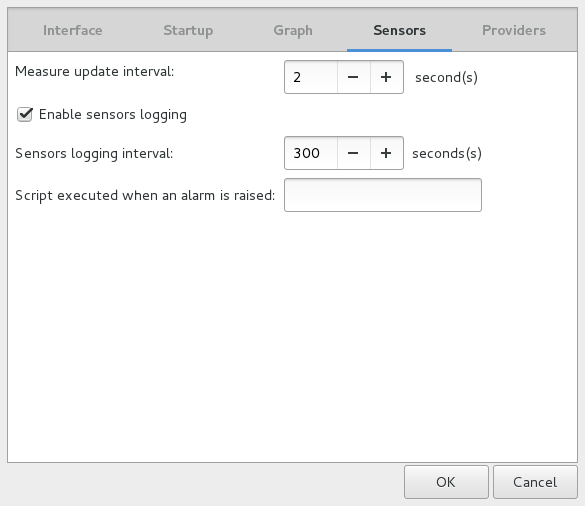Switch to the Interface tab

(x=72, y=30)
